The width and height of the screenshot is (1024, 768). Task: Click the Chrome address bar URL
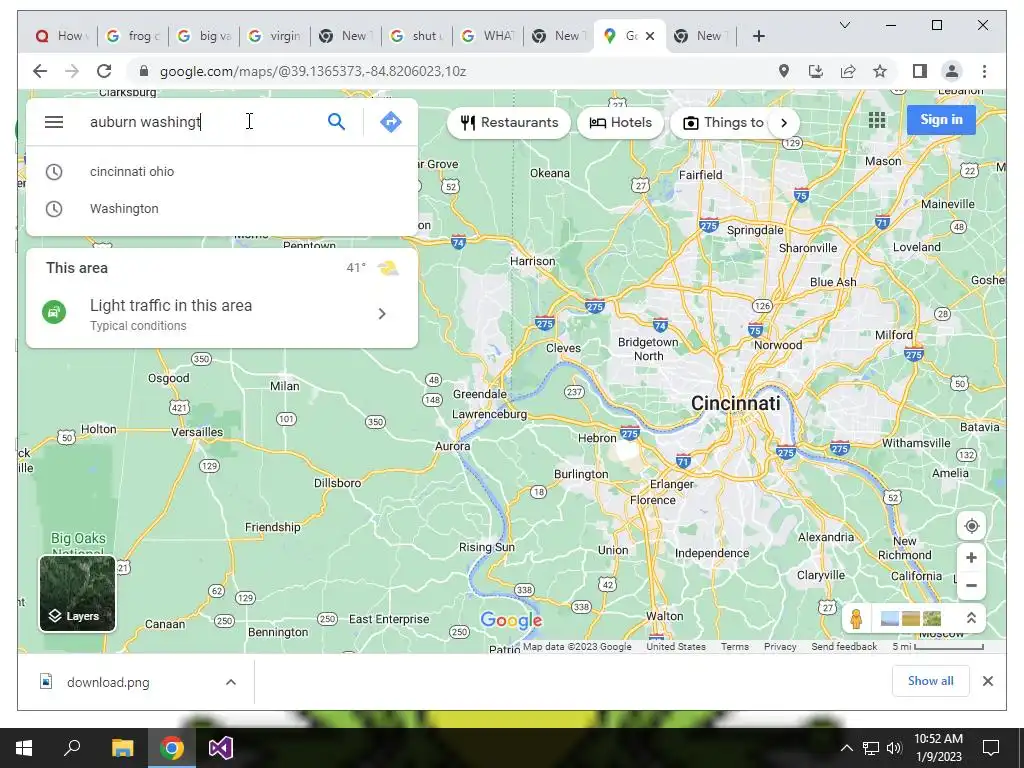pos(313,71)
